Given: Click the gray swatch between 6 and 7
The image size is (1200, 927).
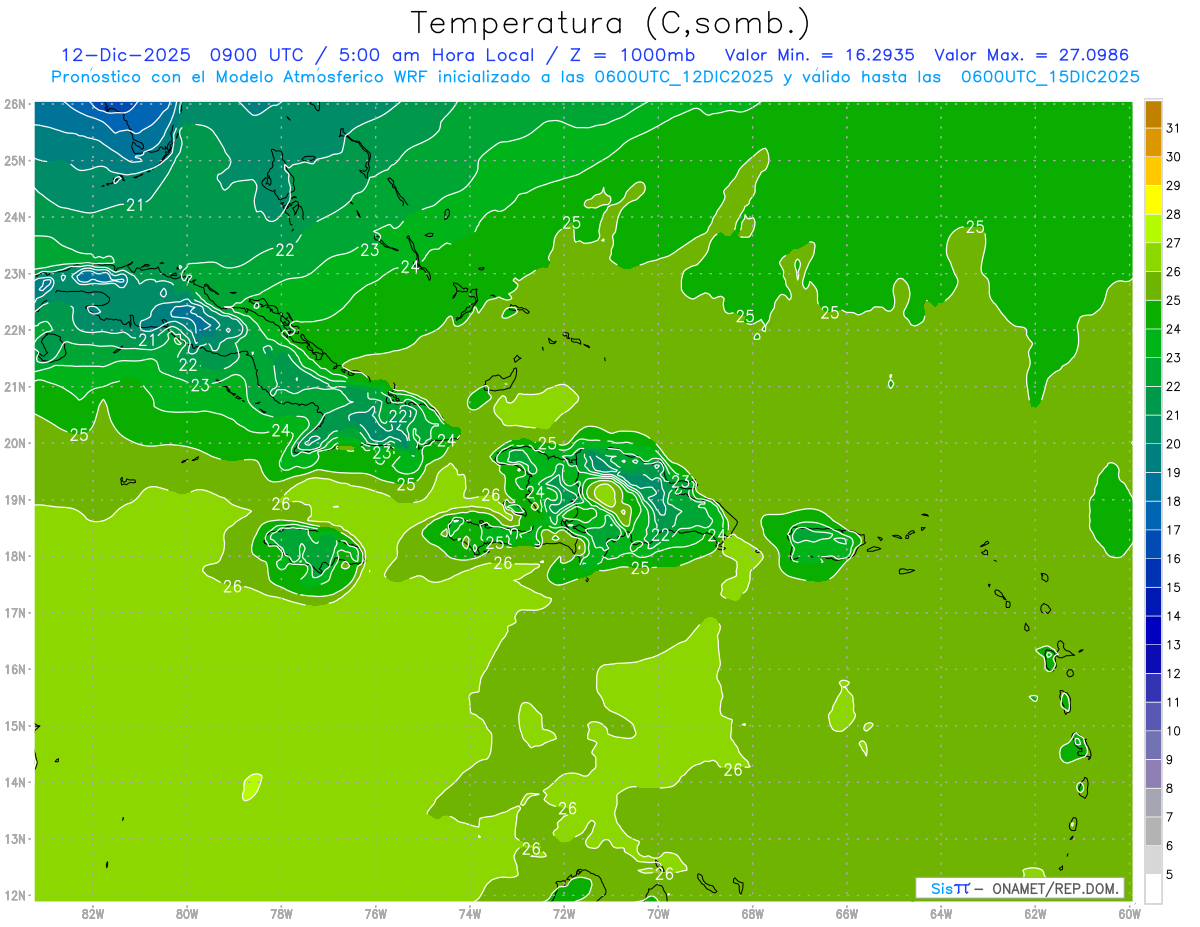Looking at the screenshot, I should click(1153, 831).
